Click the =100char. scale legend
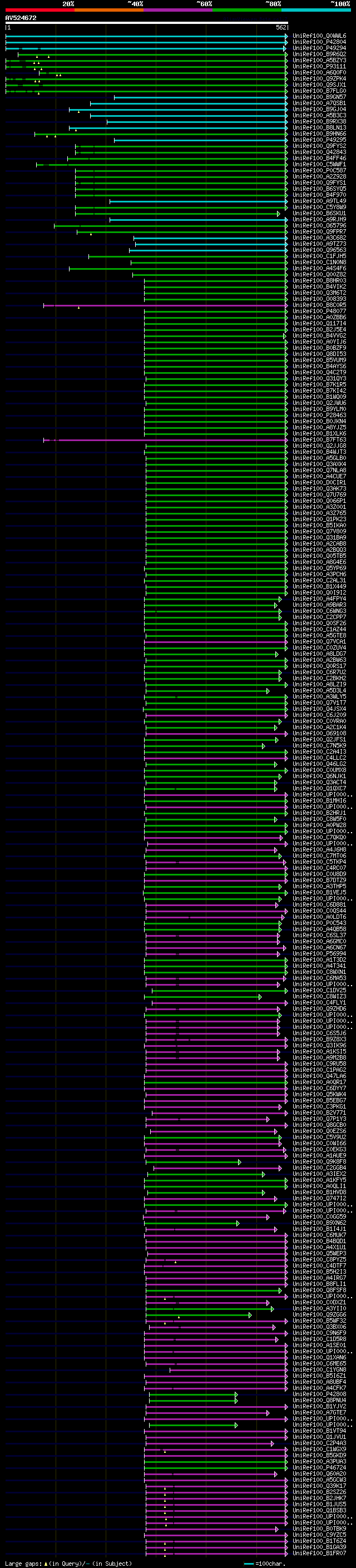Image resolution: width=356 pixels, height=1568 pixels. tap(264, 1564)
